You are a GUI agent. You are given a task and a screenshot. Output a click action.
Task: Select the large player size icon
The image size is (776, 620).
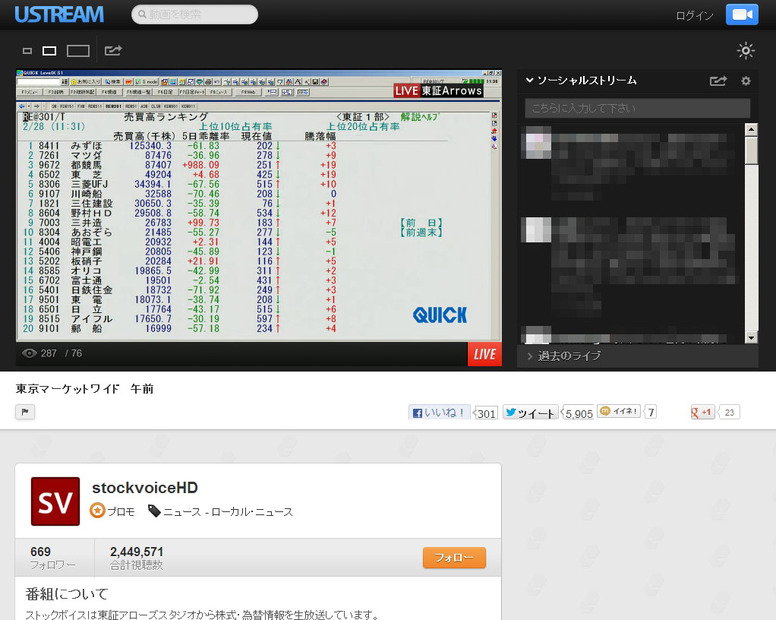coord(78,50)
